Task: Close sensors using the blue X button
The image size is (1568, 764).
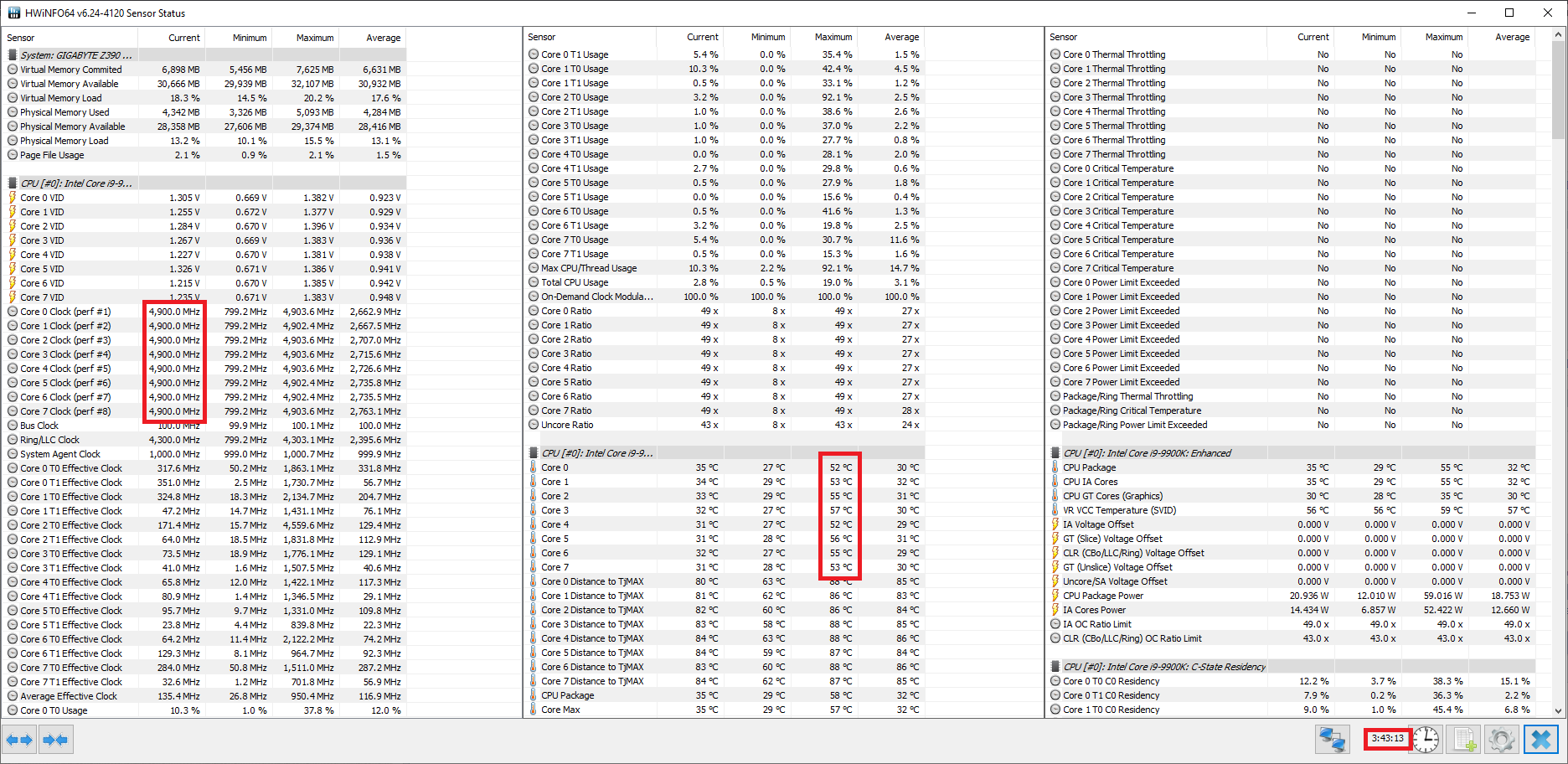Action: click(x=1541, y=740)
